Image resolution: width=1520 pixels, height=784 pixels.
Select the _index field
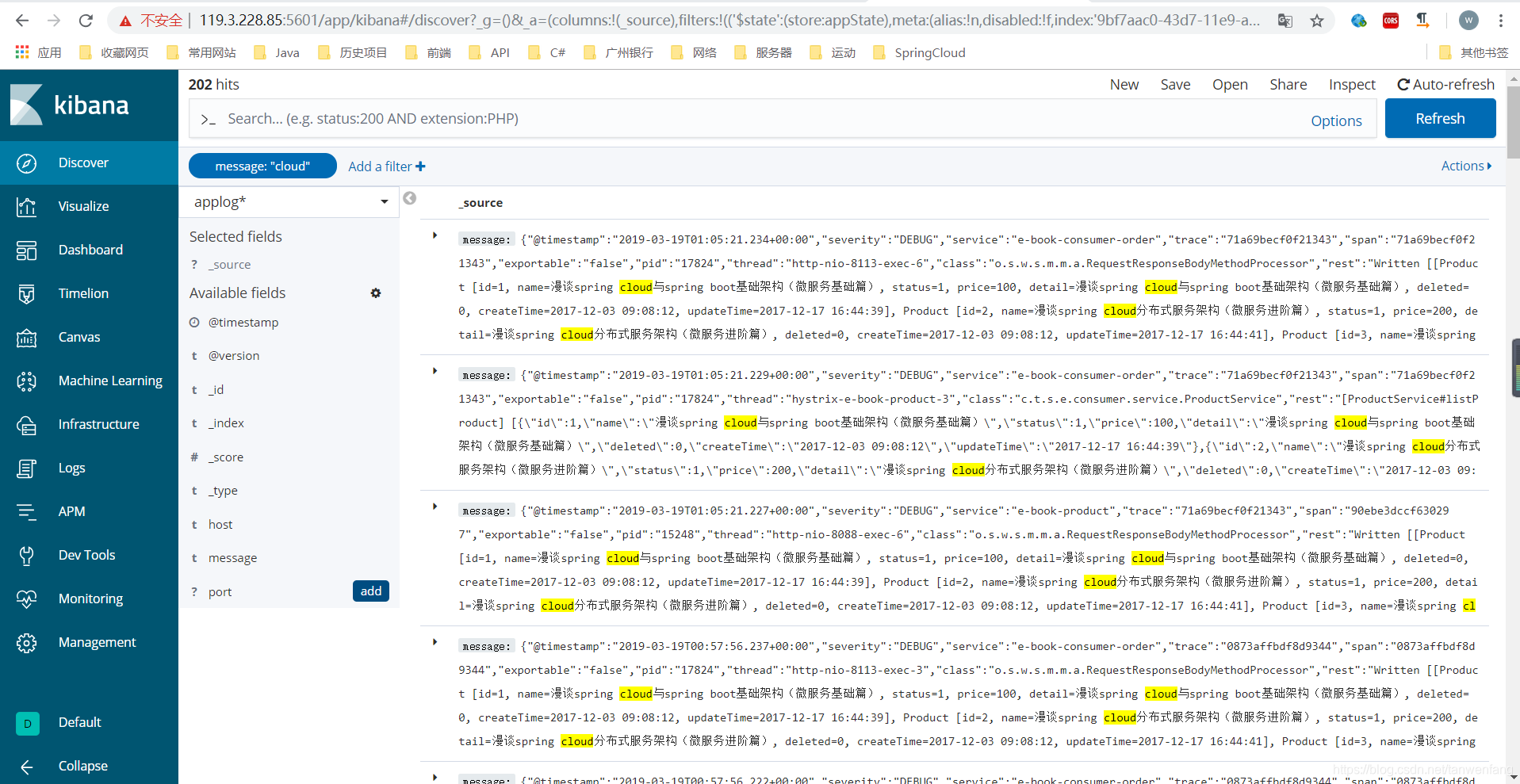pos(226,423)
